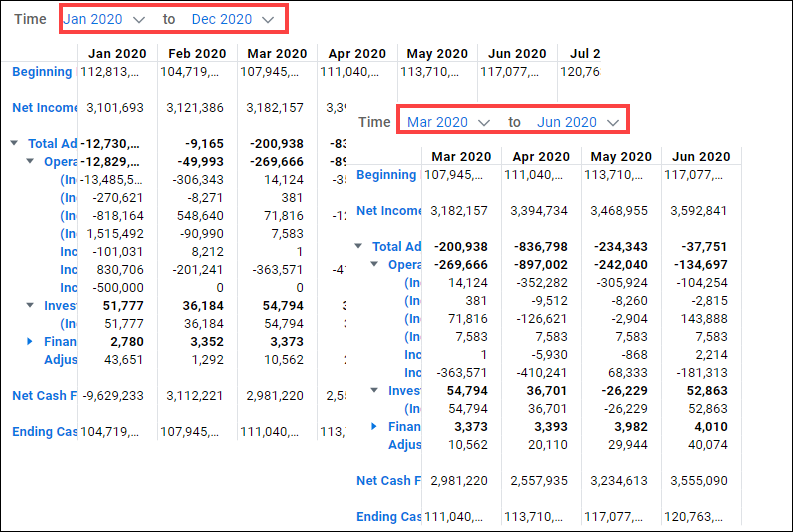Open the Jun 2020 end date dropdown
The height and width of the screenshot is (532, 793).
[x=578, y=122]
